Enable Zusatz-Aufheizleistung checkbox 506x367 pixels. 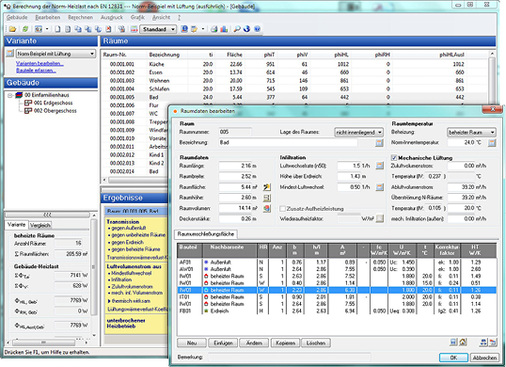pyautogui.click(x=283, y=209)
